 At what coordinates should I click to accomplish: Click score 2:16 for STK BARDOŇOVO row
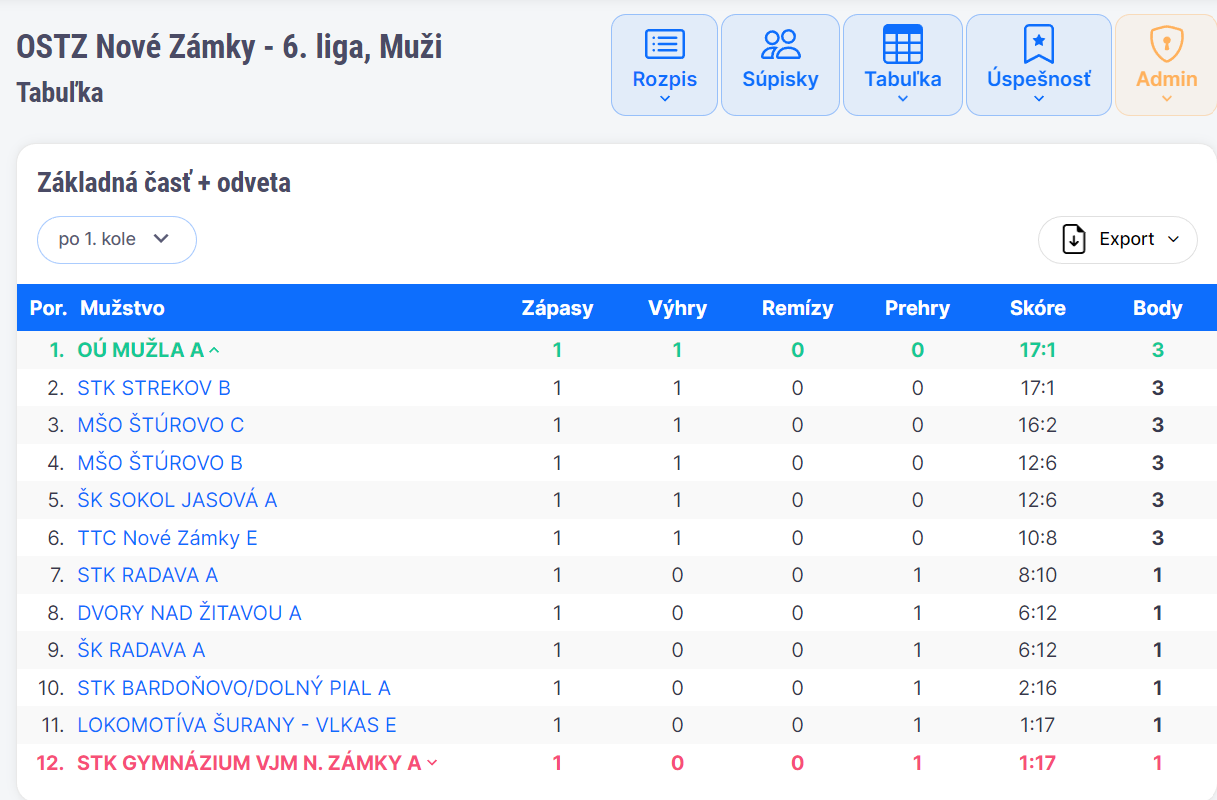coord(1038,688)
